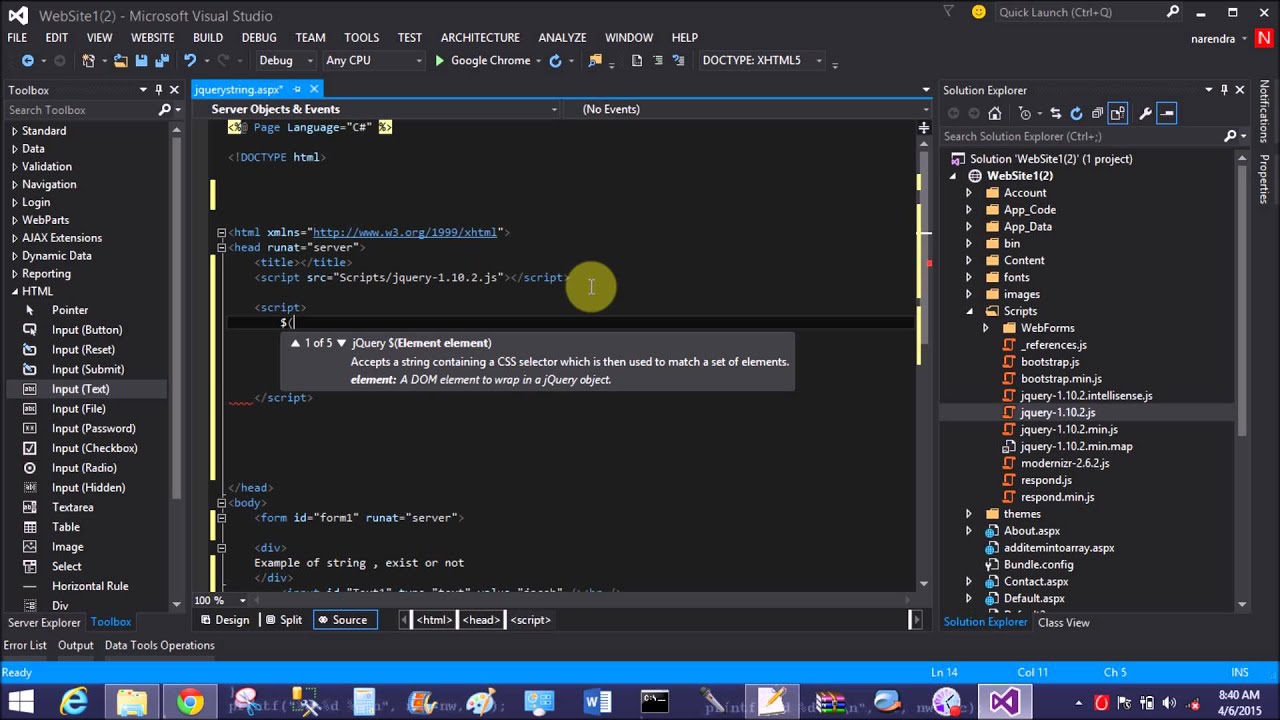Pin the Toolbox panel with auto-hide icon
This screenshot has height=720, width=1280.
[158, 90]
